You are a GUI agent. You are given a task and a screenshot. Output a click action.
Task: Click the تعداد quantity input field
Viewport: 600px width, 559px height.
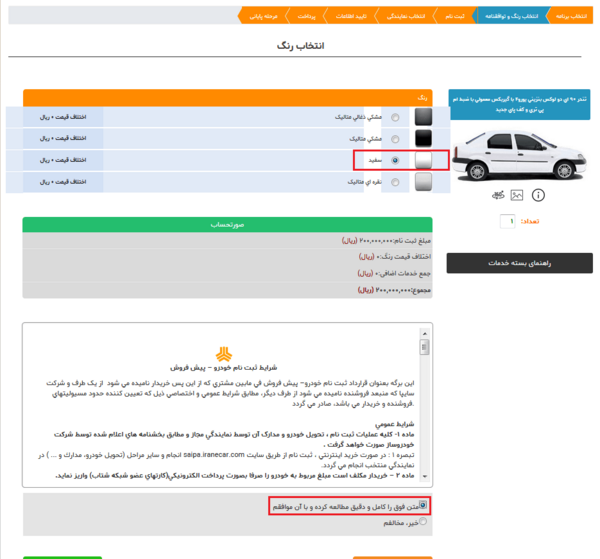(508, 221)
